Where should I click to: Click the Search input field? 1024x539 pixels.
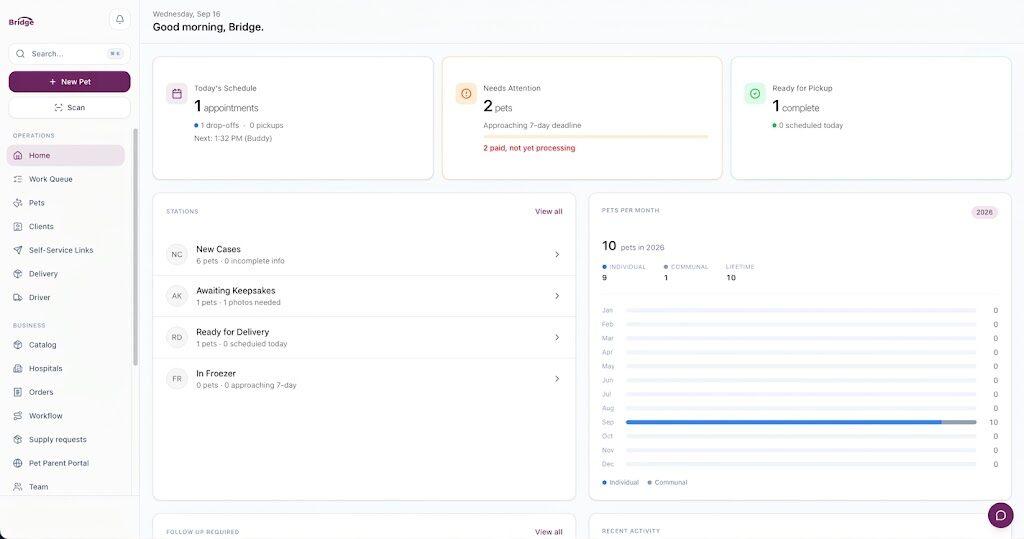69,54
